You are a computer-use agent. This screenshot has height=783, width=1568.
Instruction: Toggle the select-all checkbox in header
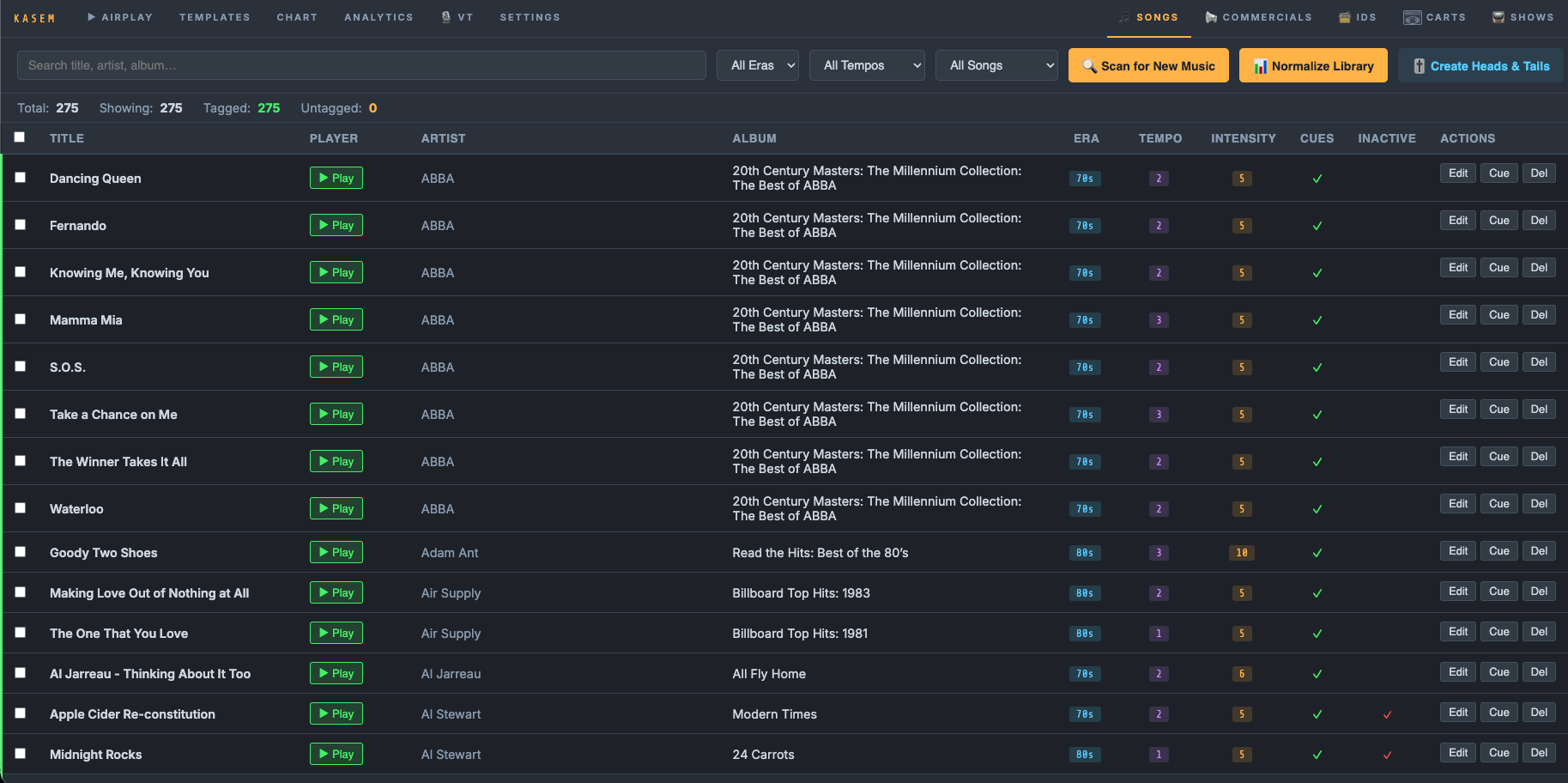coord(20,137)
